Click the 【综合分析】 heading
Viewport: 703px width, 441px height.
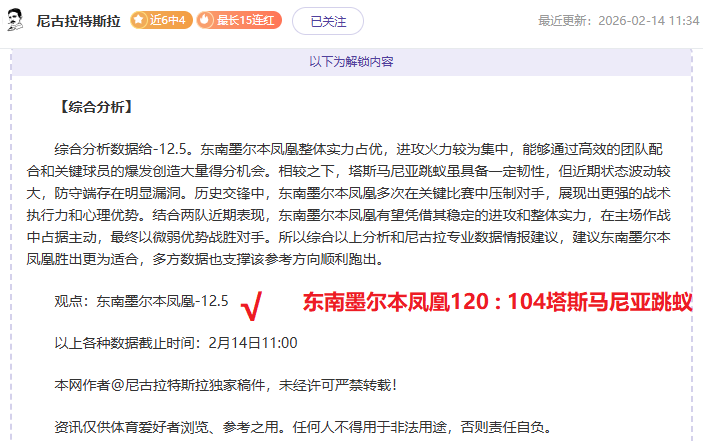[x=95, y=106]
